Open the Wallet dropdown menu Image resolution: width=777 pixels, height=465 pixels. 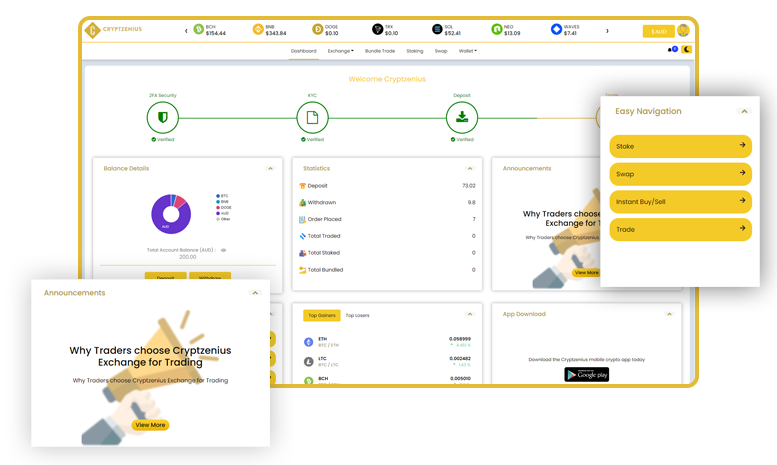[x=467, y=50]
